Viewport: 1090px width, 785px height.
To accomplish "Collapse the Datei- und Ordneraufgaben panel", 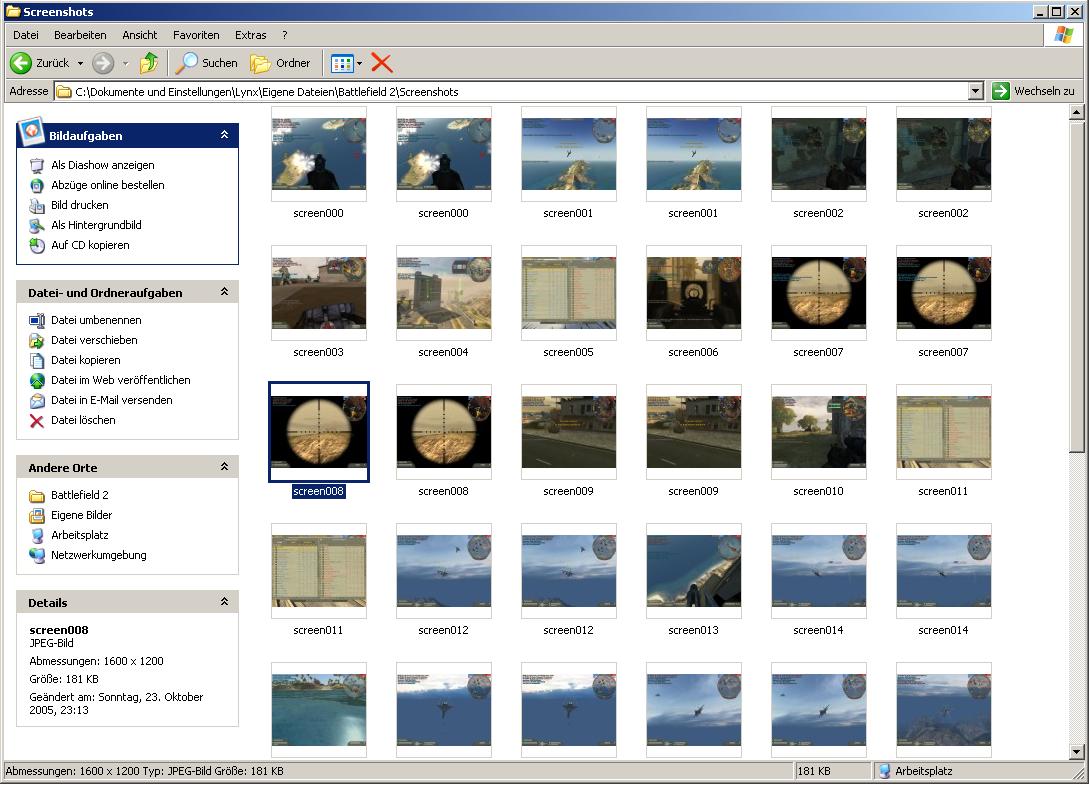I will point(225,292).
